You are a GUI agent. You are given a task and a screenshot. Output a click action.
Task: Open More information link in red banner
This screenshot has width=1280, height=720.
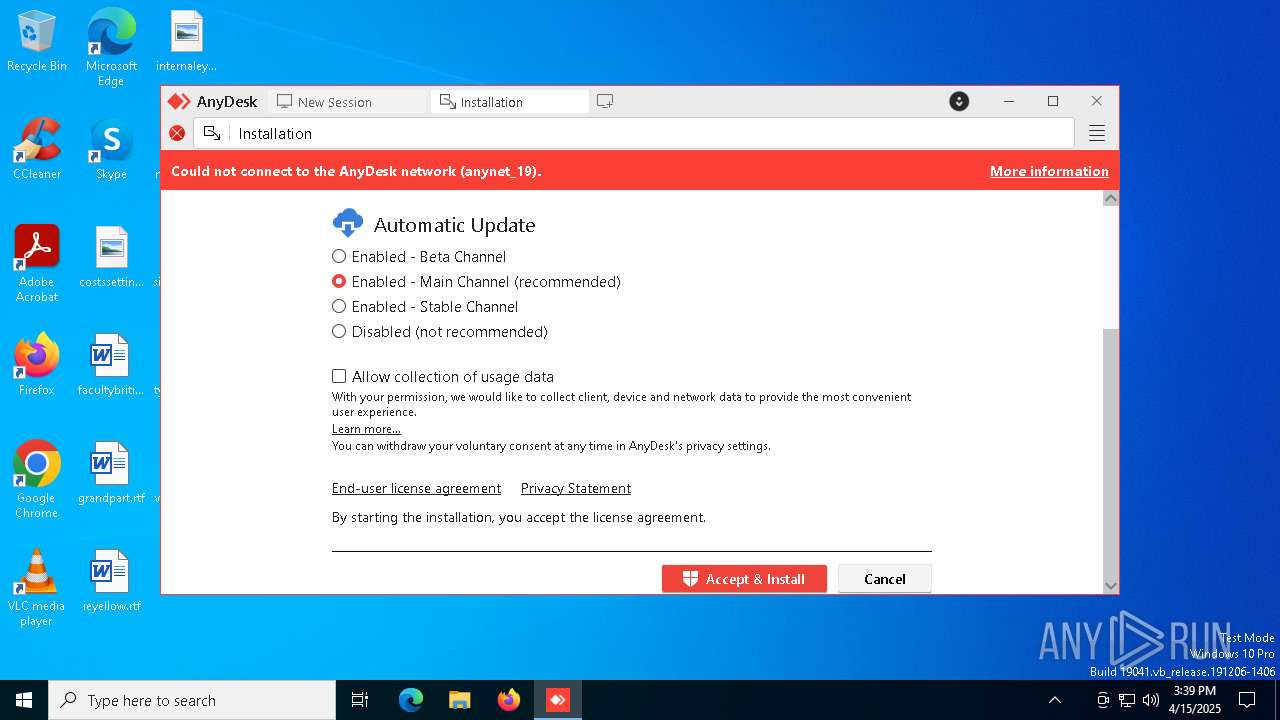[1049, 171]
